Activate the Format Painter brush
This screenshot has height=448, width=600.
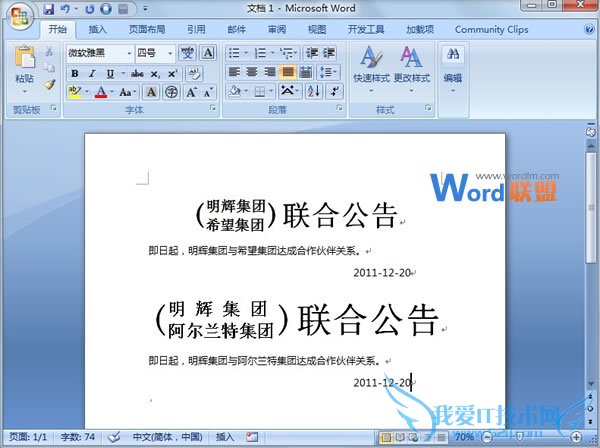[x=49, y=84]
